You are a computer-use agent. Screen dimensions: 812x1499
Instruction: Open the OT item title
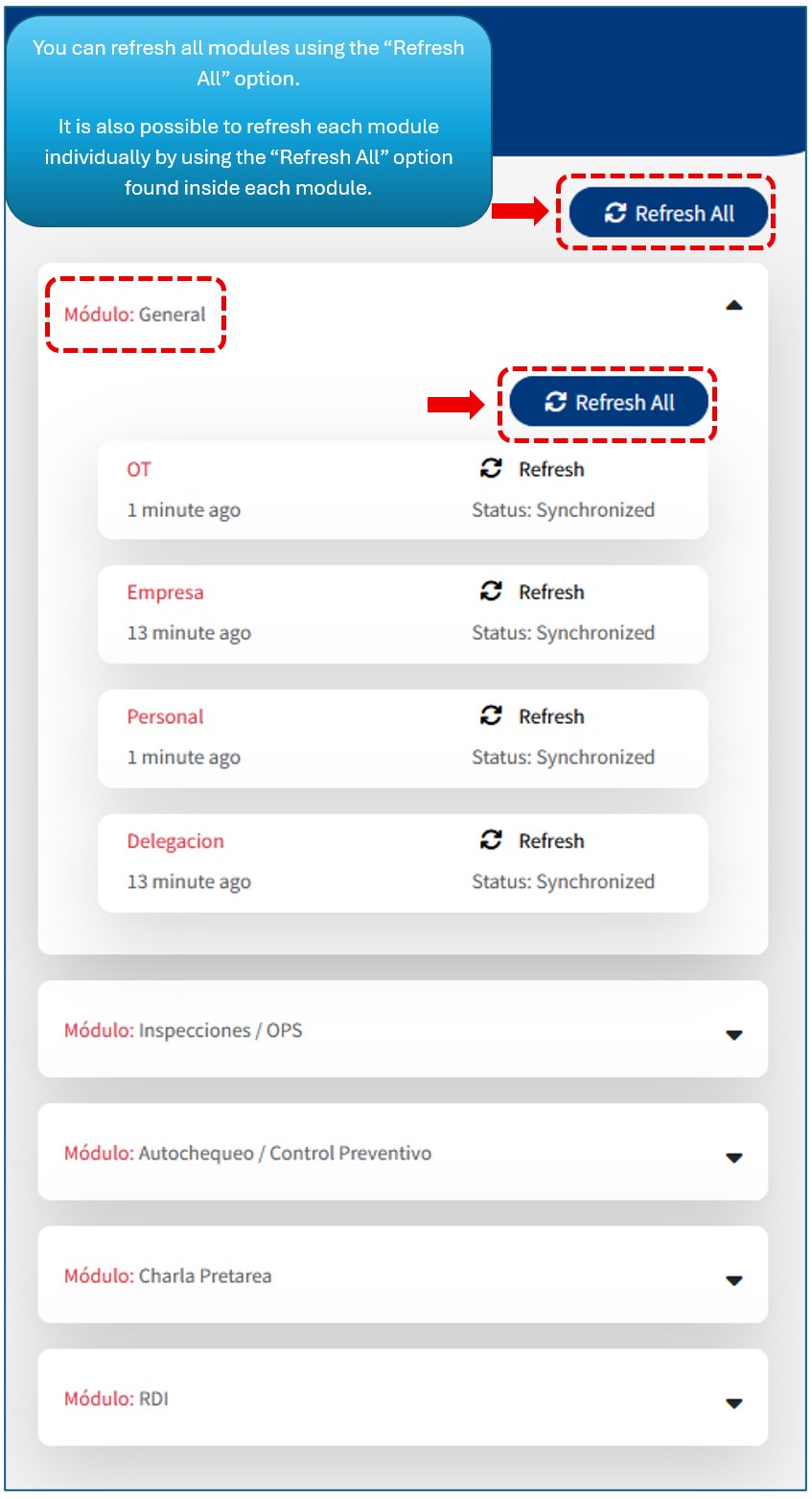click(x=139, y=469)
